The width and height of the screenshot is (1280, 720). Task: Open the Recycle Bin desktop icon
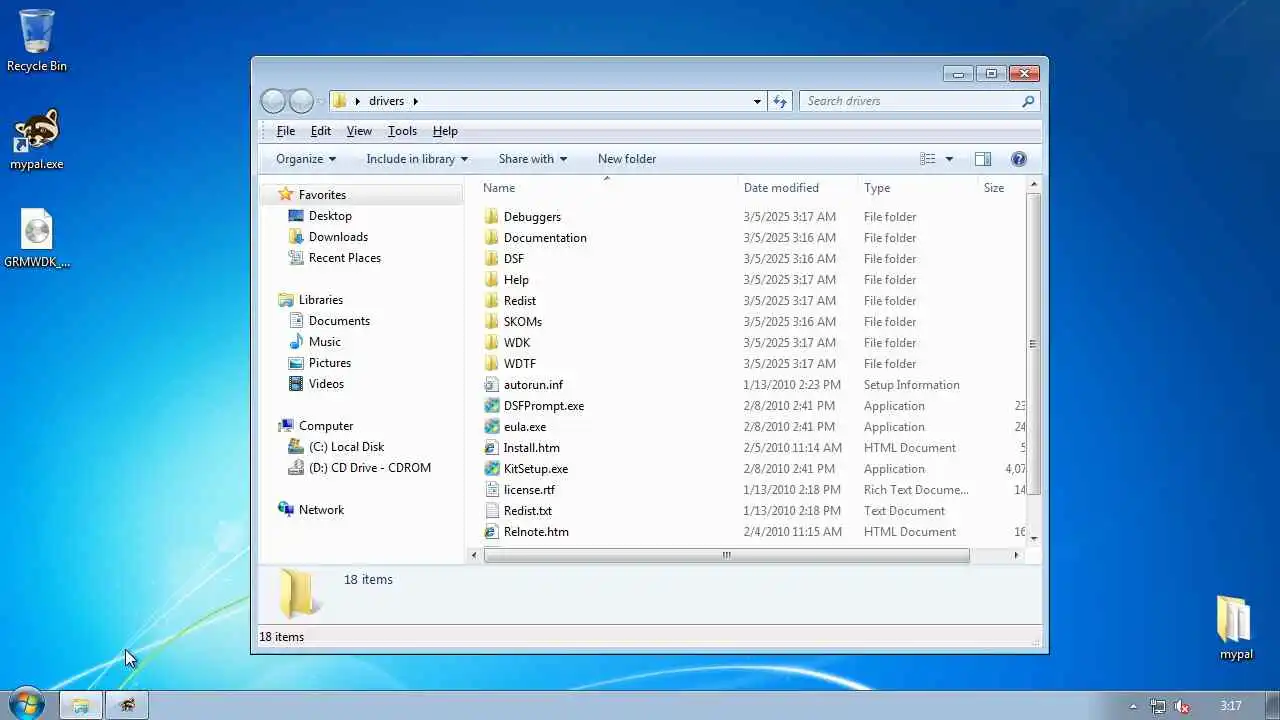37,40
